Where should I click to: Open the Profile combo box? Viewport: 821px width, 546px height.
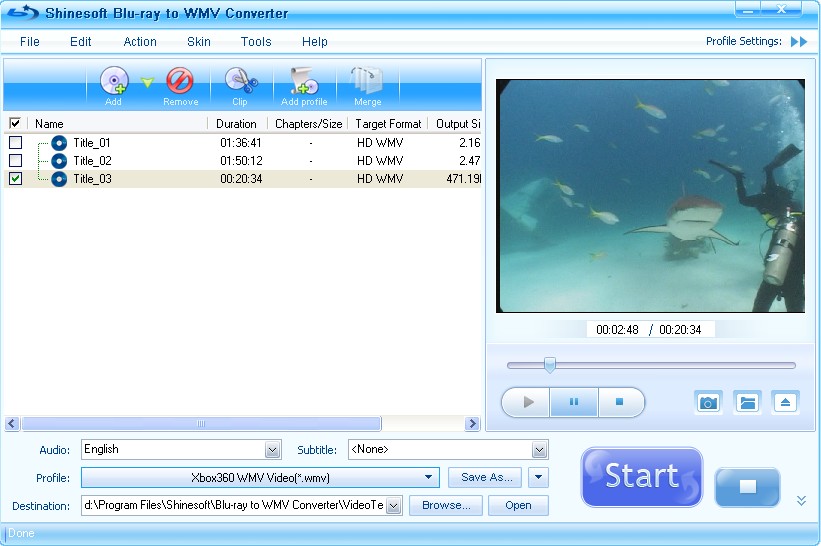[x=260, y=477]
